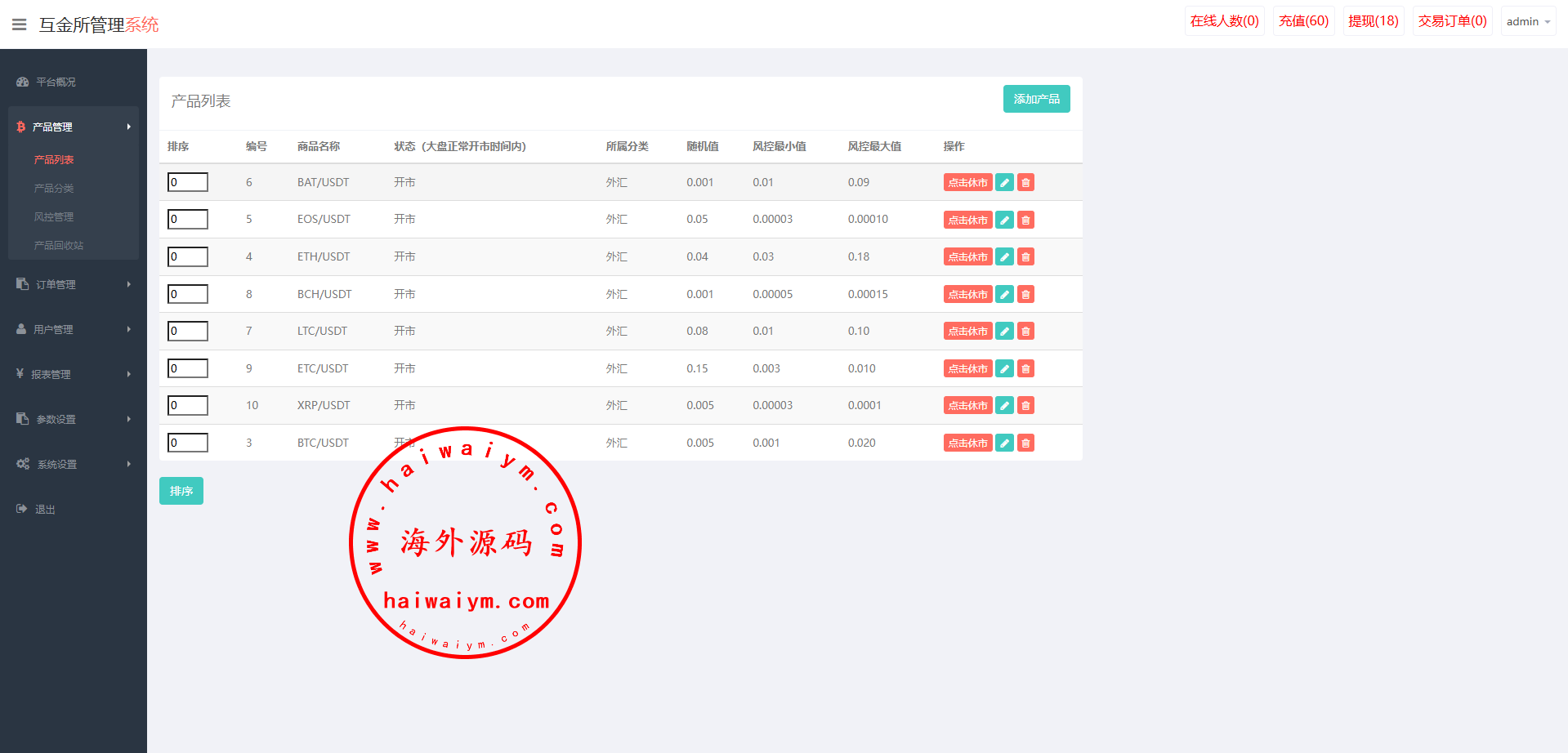Delete the XRP/USDT product
Screen dimensions: 1568x753
pos(1025,406)
